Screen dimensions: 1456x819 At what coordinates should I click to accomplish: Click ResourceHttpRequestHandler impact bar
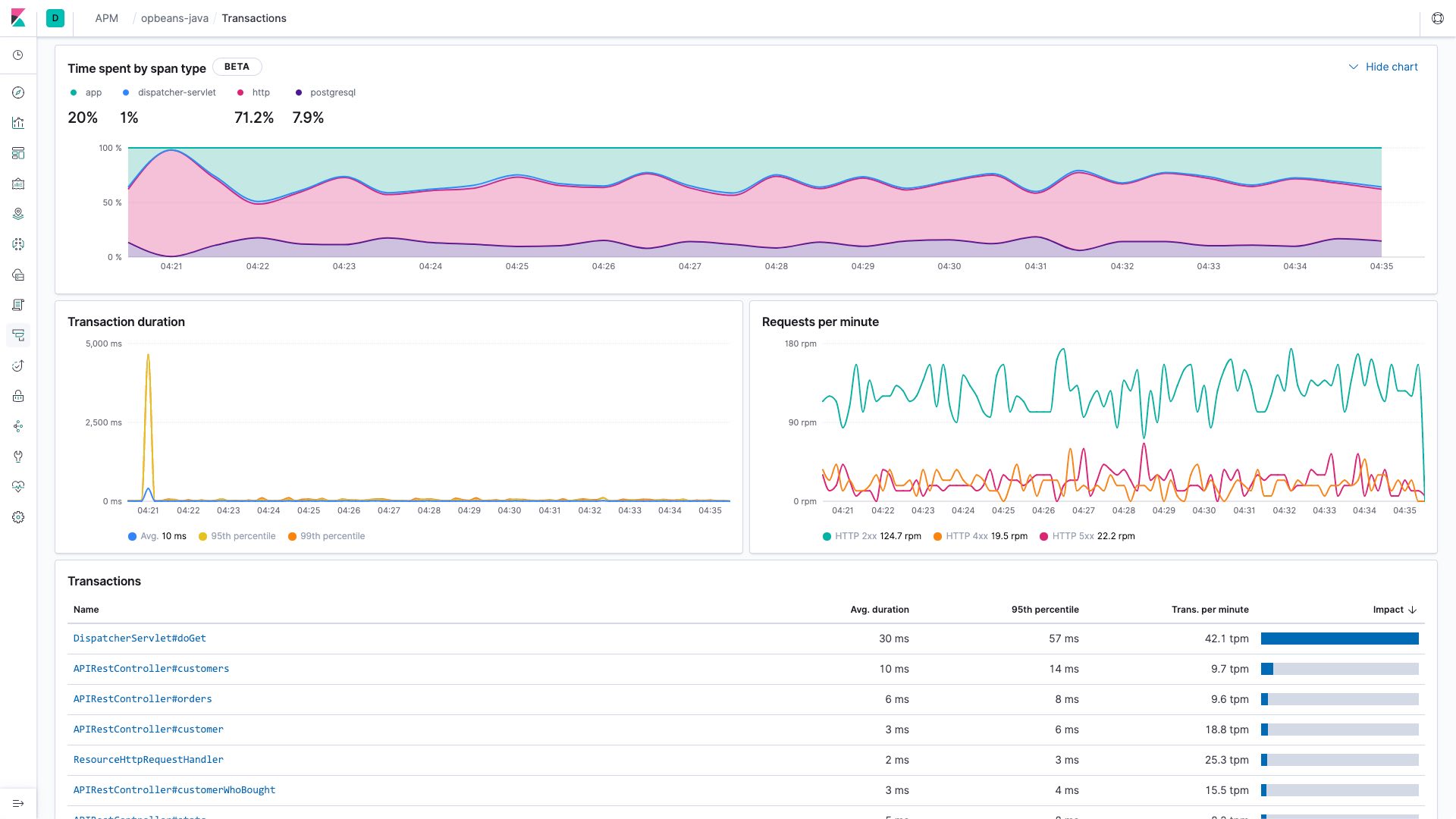click(1340, 760)
